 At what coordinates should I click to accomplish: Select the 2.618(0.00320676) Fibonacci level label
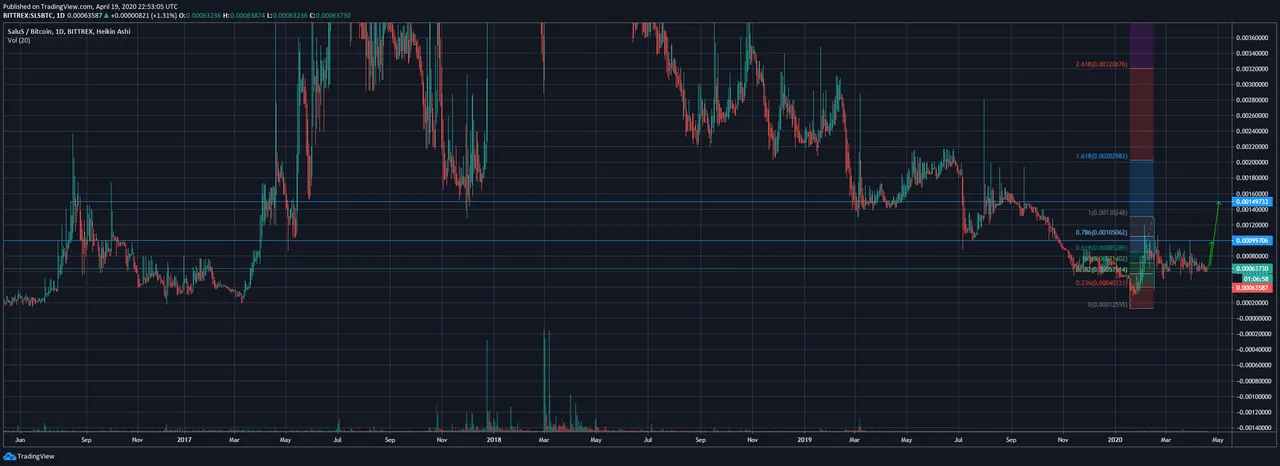tap(1102, 64)
